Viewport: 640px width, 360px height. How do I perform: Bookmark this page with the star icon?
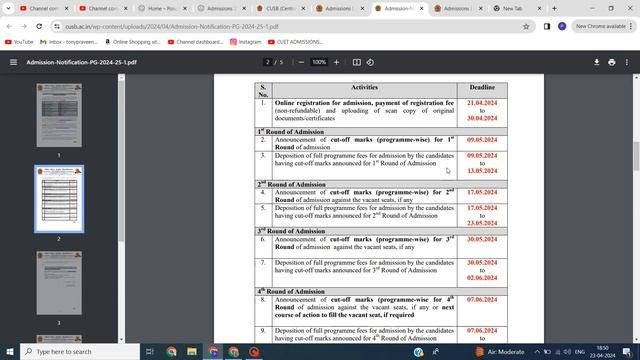(526, 26)
